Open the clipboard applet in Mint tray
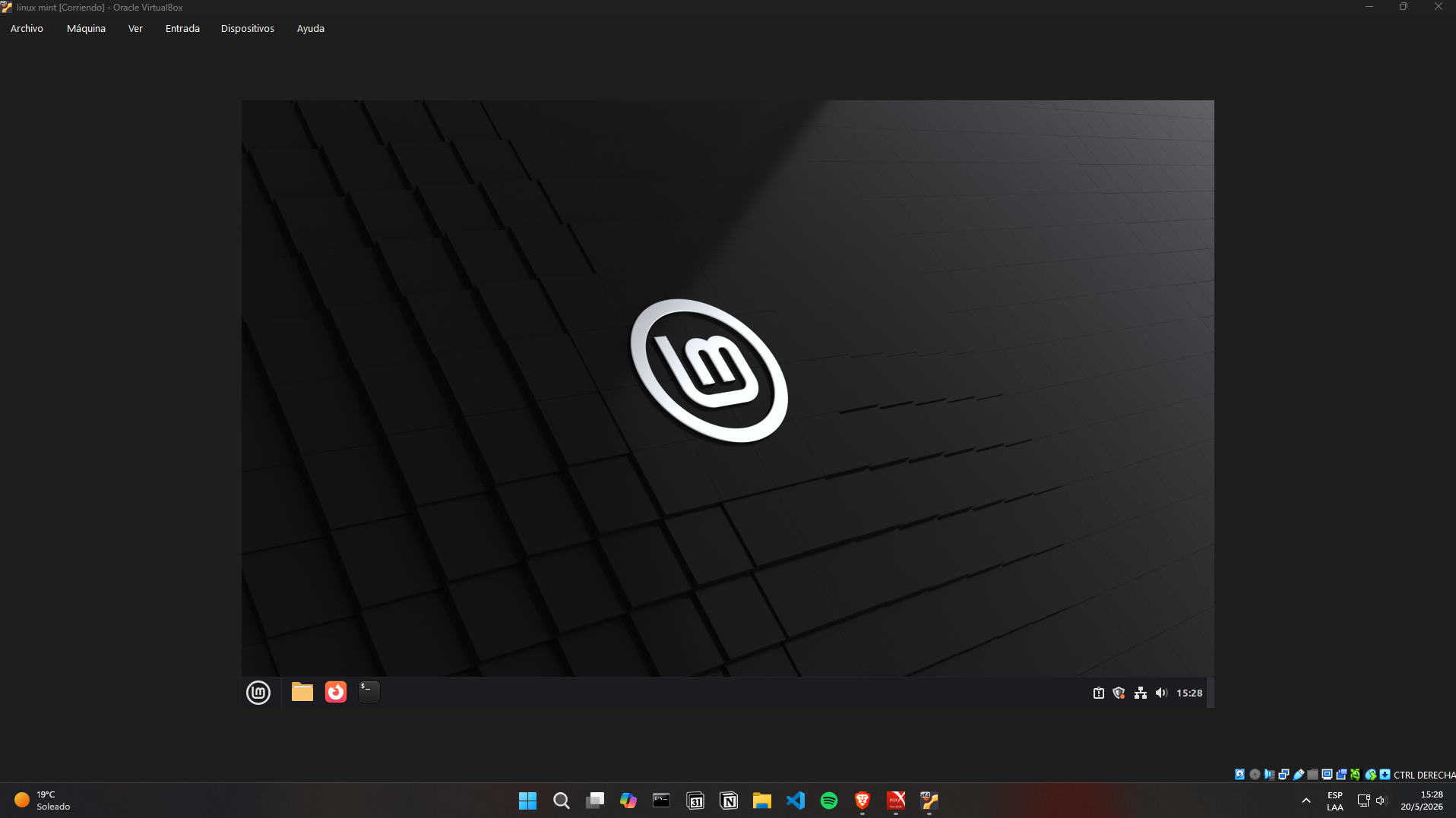 pos(1099,693)
